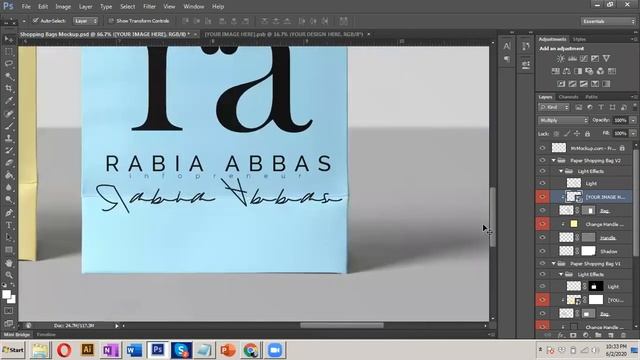Toggle the Auto-Select checkbox
The image size is (640, 360).
[36, 21]
